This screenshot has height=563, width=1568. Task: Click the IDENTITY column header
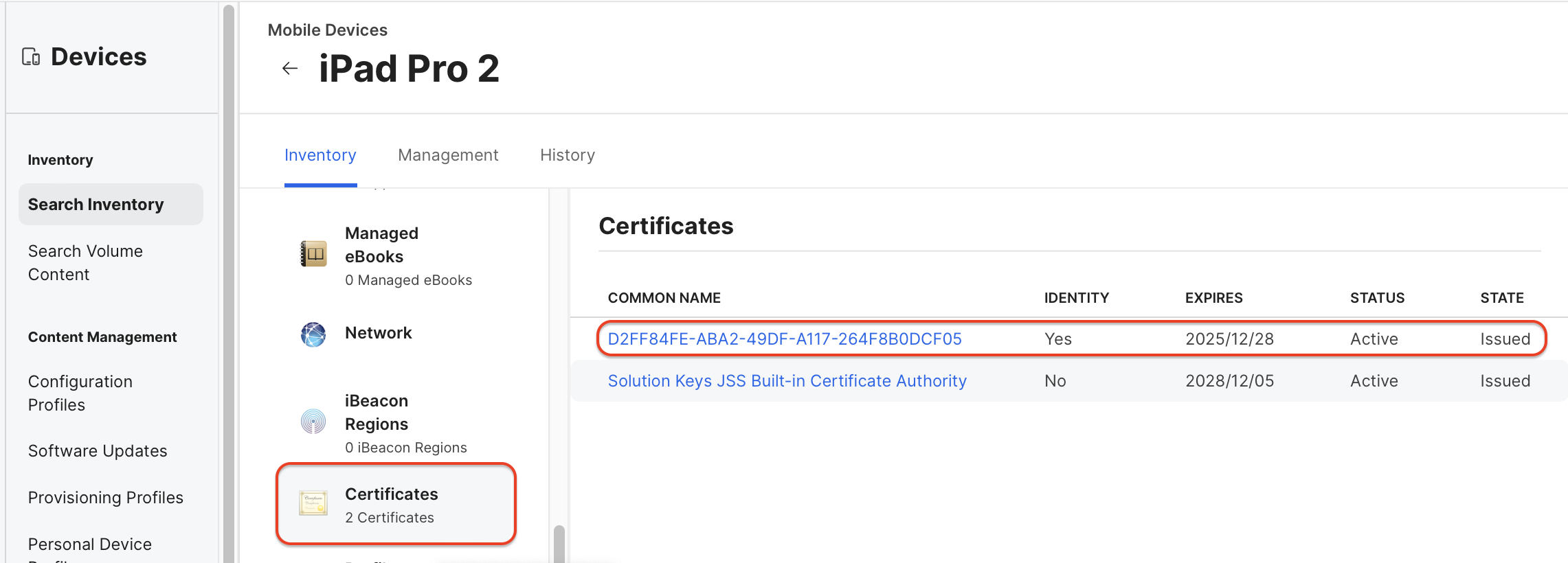(x=1077, y=298)
